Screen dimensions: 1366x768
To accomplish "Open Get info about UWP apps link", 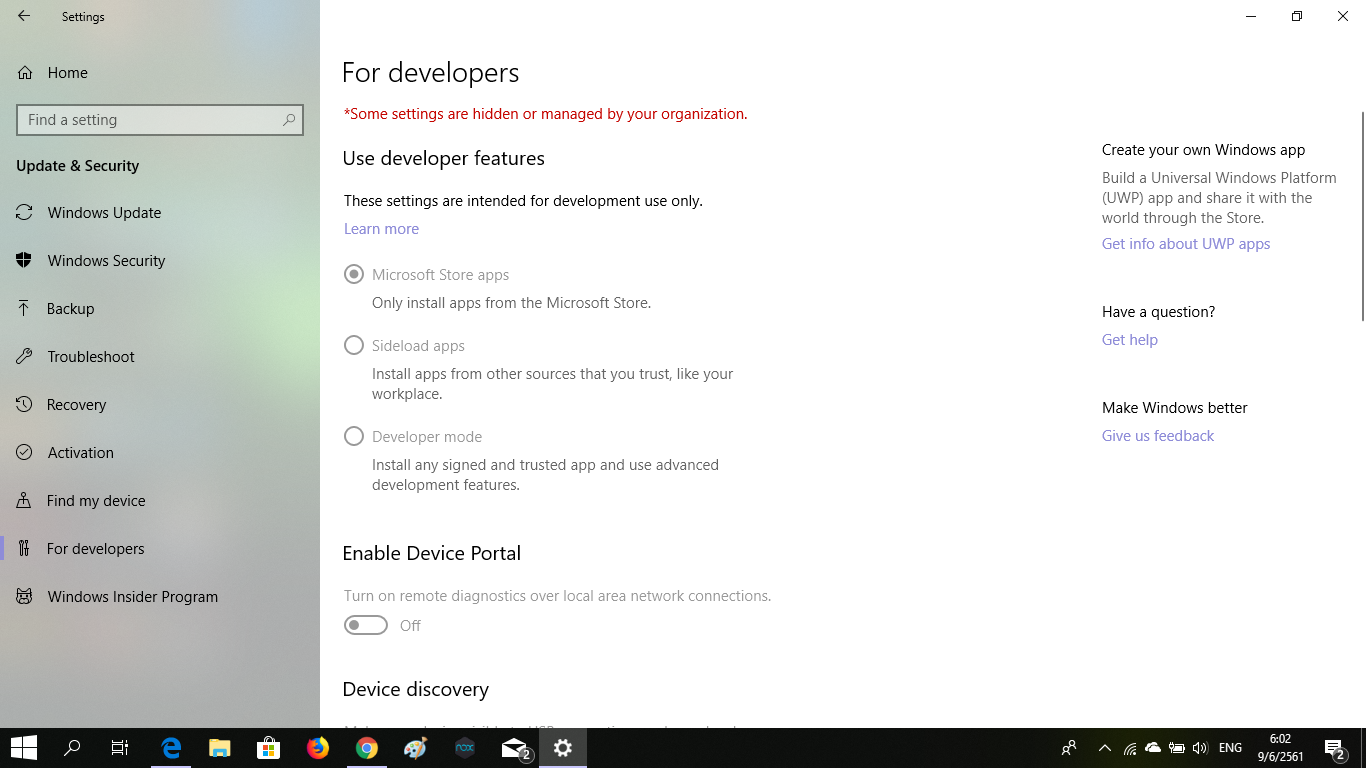I will pos(1186,244).
